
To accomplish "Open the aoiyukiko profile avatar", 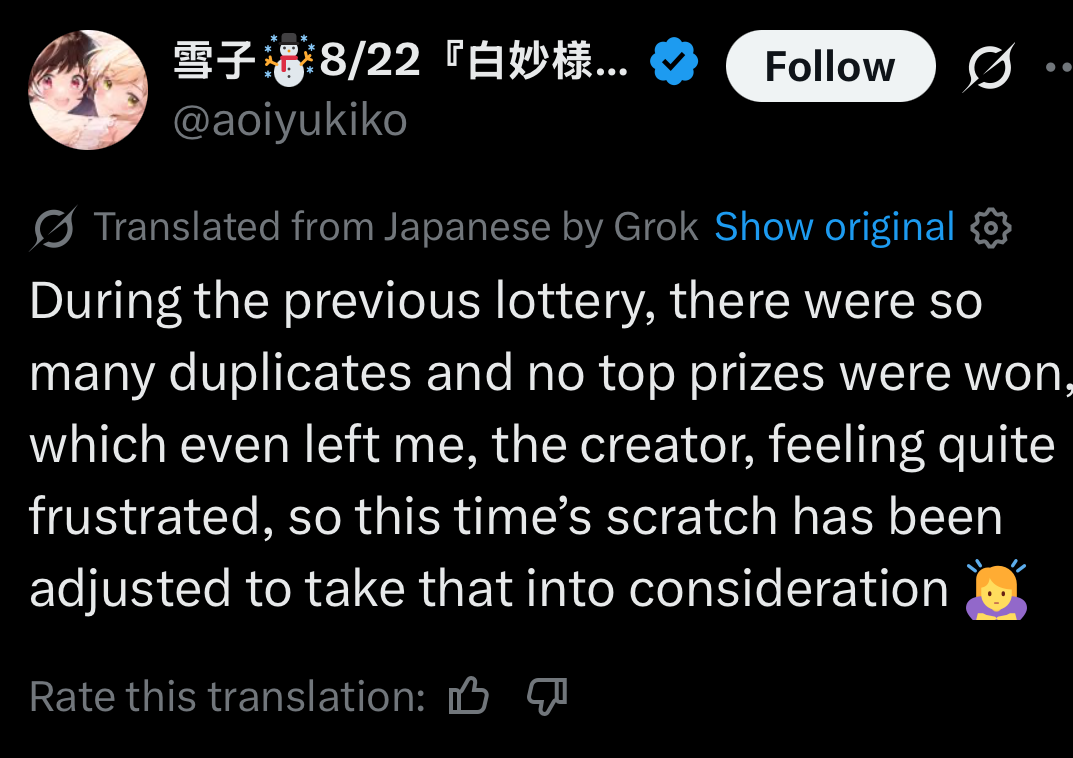I will pyautogui.click(x=88, y=90).
